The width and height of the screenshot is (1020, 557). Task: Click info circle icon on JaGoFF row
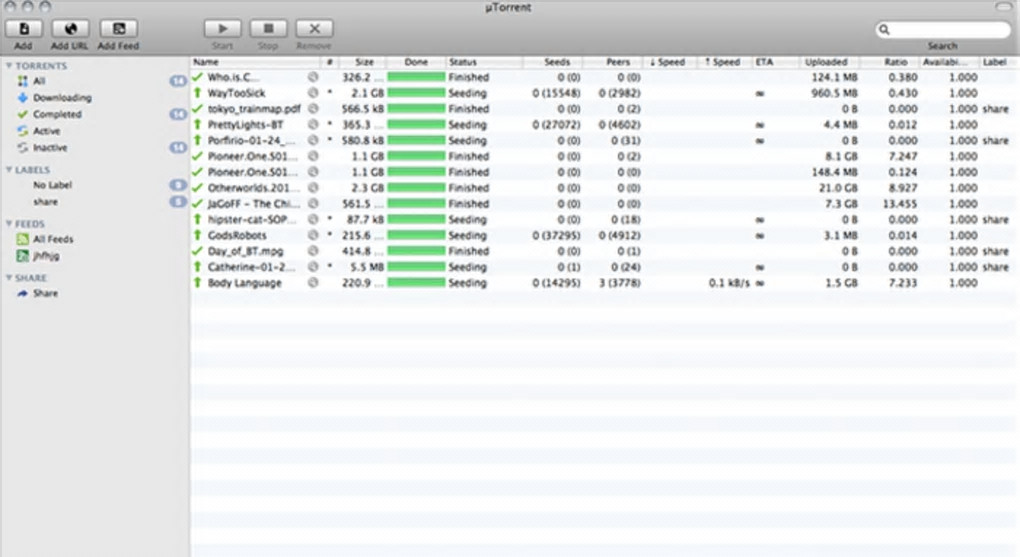[313, 204]
